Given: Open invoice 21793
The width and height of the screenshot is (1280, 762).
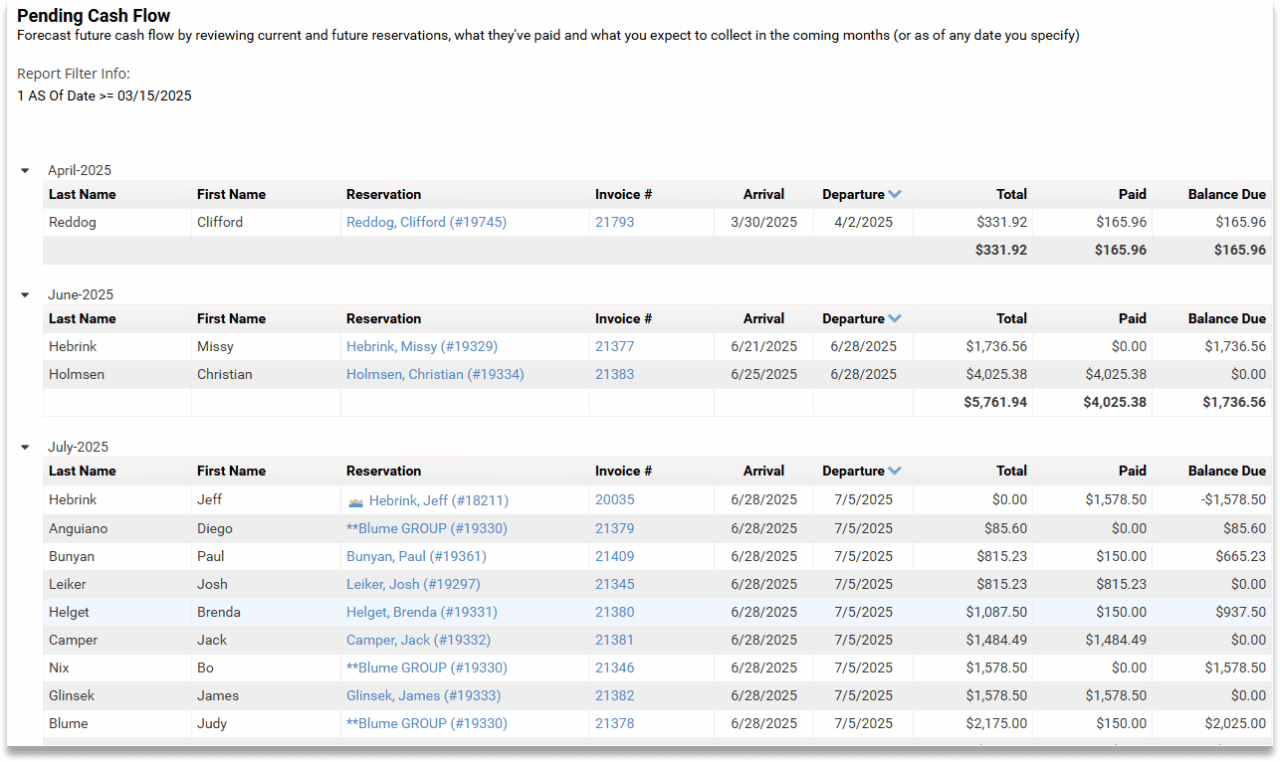Looking at the screenshot, I should pyautogui.click(x=614, y=222).
